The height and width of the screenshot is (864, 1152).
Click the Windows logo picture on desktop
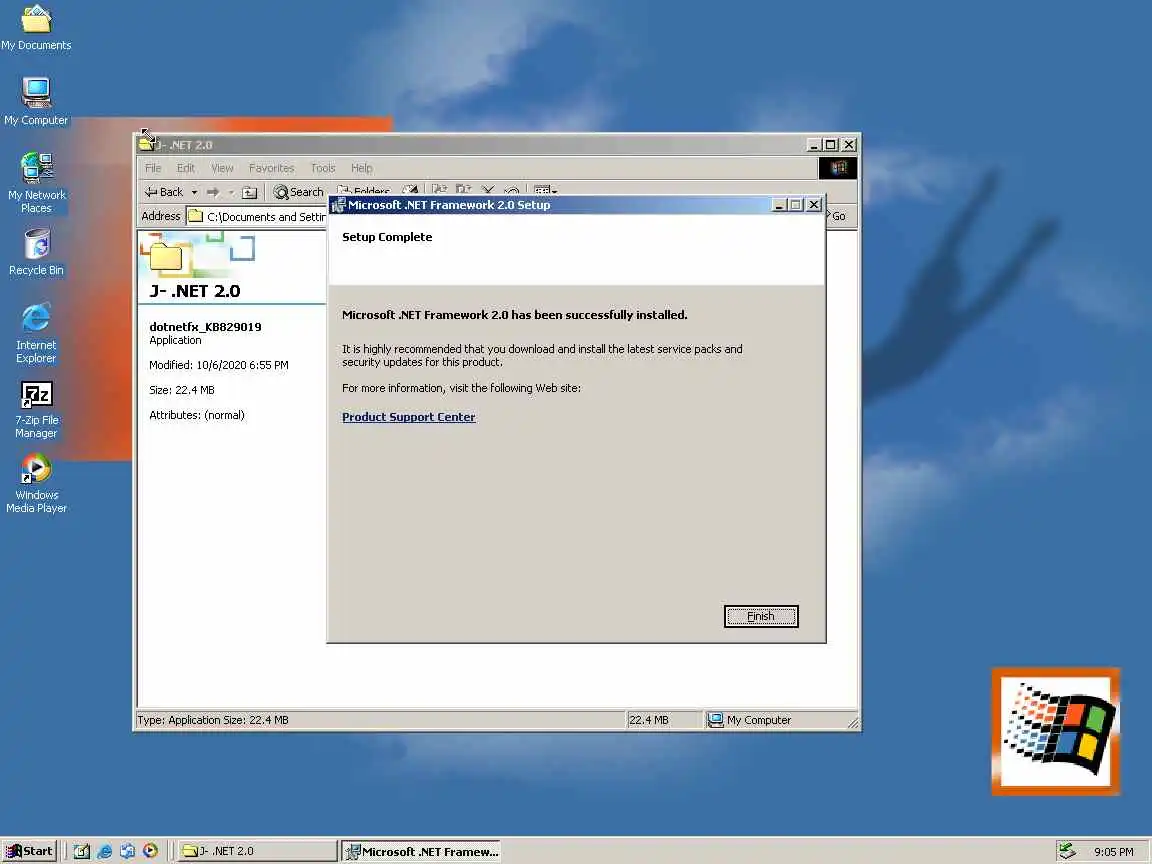(1056, 732)
